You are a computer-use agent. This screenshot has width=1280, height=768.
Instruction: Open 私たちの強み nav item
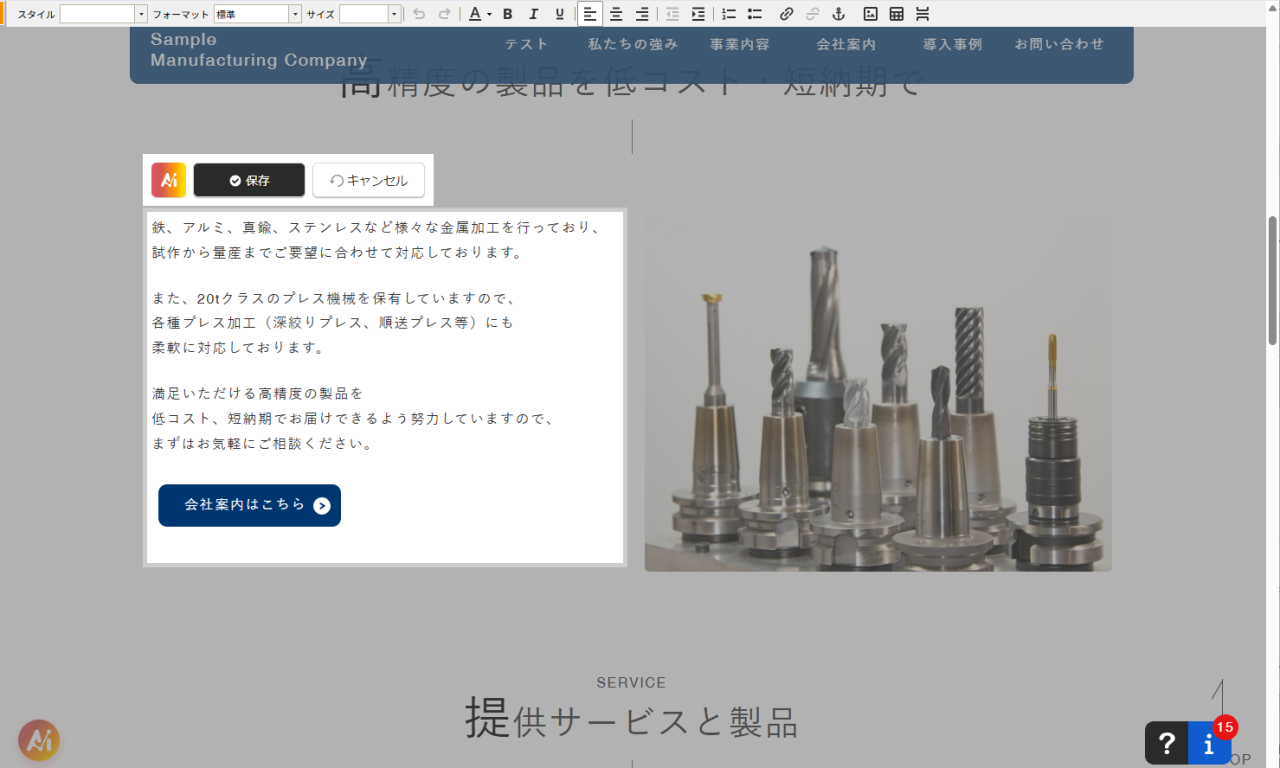point(633,44)
